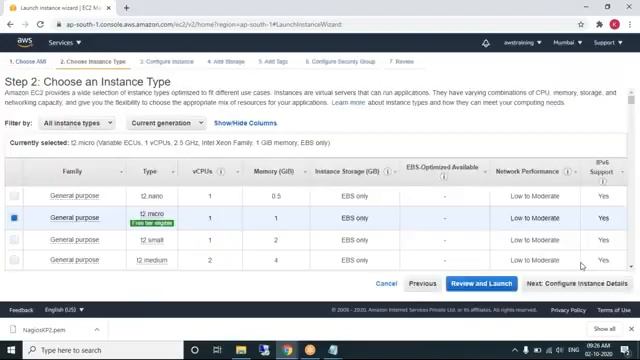Viewport: 640px width, 360px height.
Task: Go back in browser history
Action: click(x=10, y=24)
